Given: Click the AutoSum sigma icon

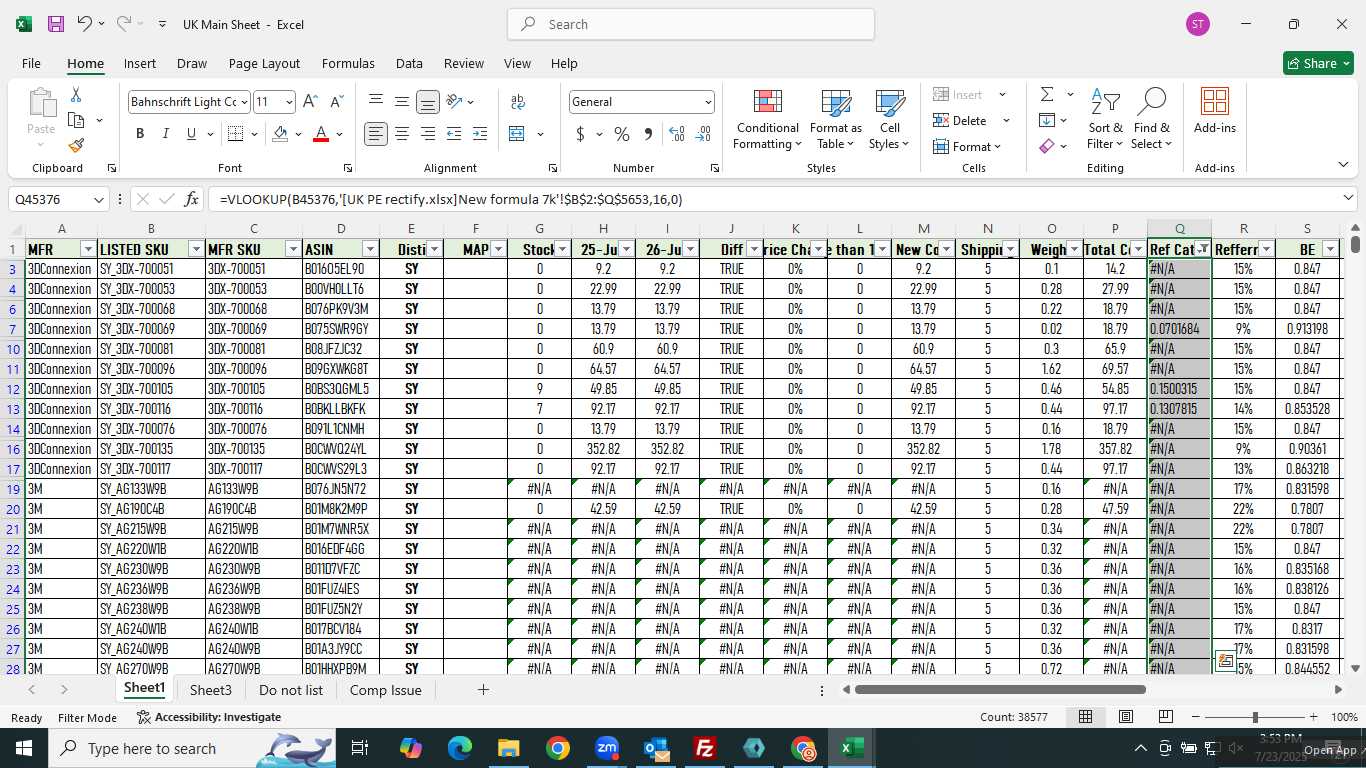Looking at the screenshot, I should pos(1047,95).
